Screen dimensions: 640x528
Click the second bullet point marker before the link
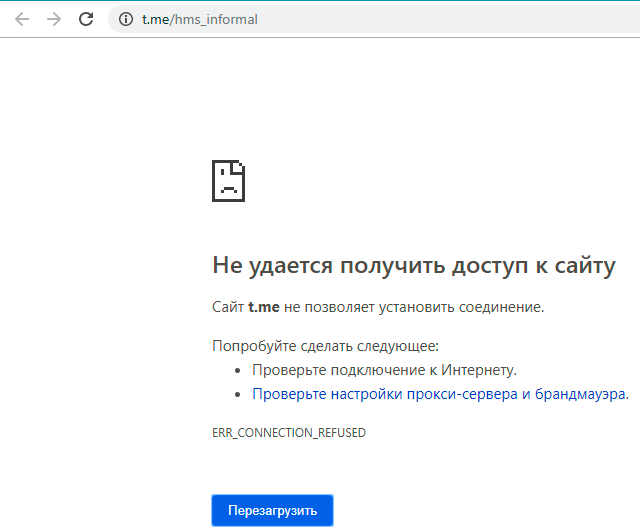pos(238,394)
